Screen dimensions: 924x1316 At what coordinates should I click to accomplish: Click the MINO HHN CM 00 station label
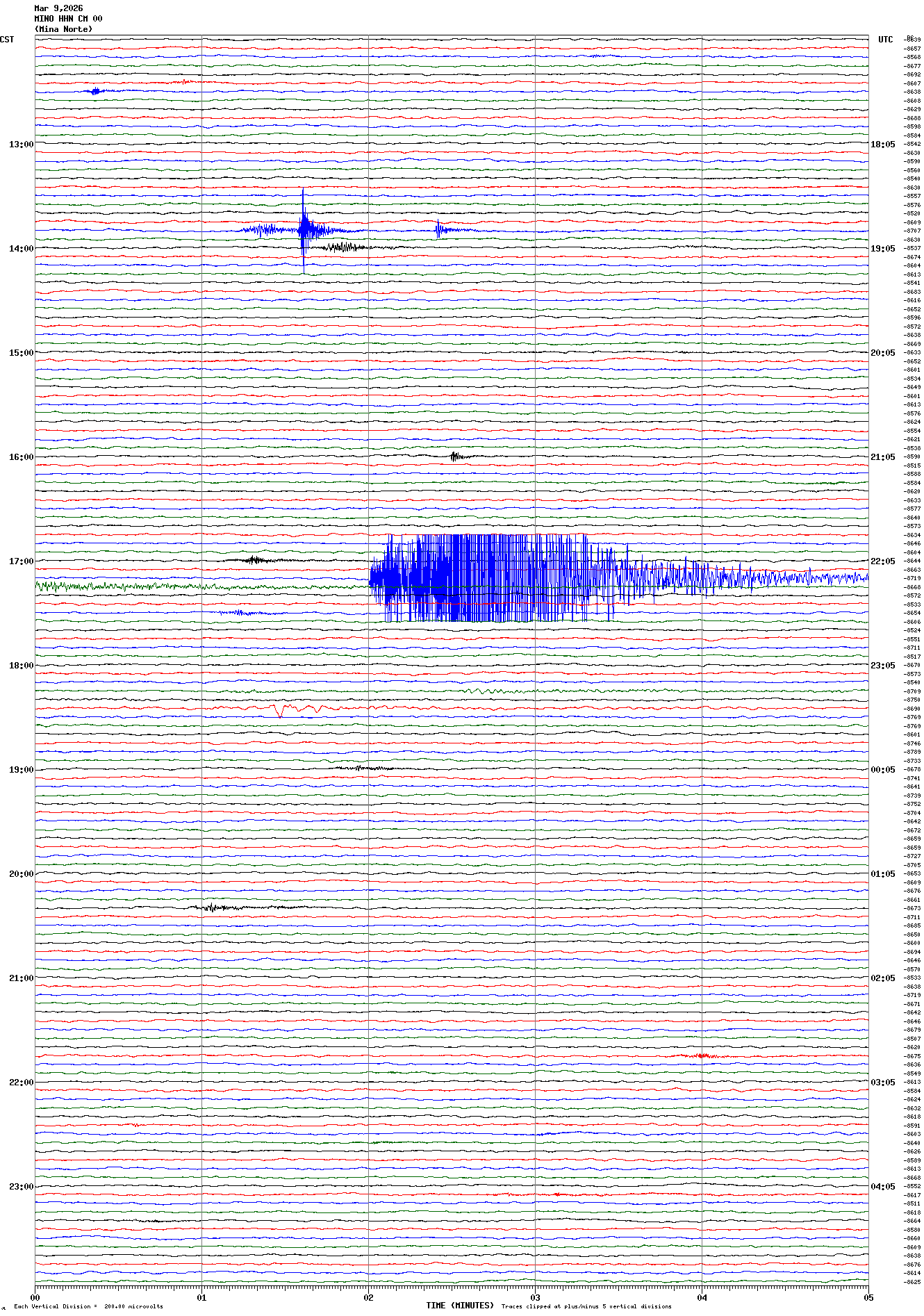click(68, 19)
